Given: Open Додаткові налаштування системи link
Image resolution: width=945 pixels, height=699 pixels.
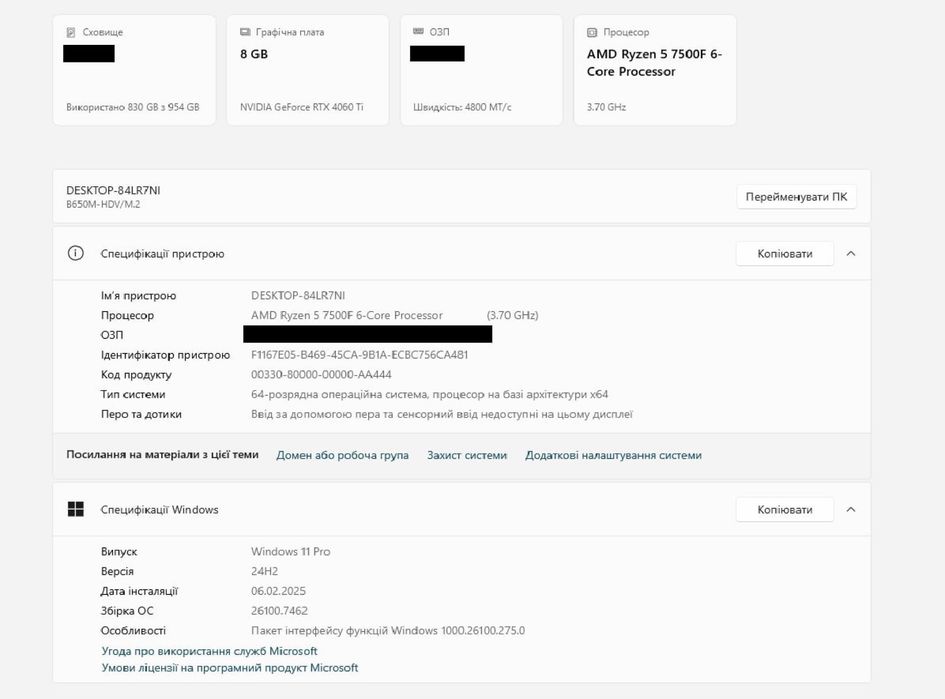Looking at the screenshot, I should click(613, 455).
